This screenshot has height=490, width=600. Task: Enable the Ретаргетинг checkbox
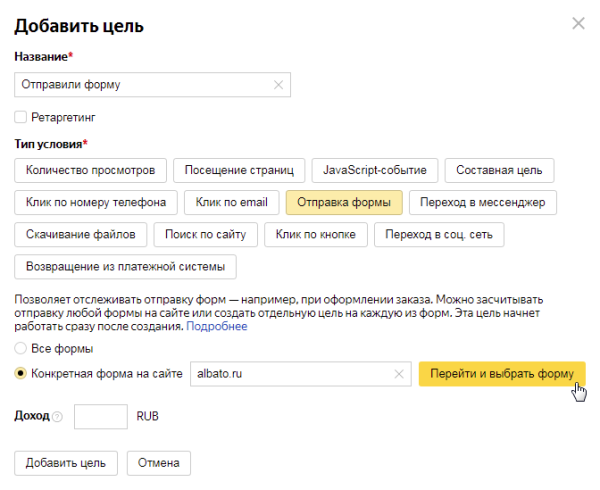[21, 117]
